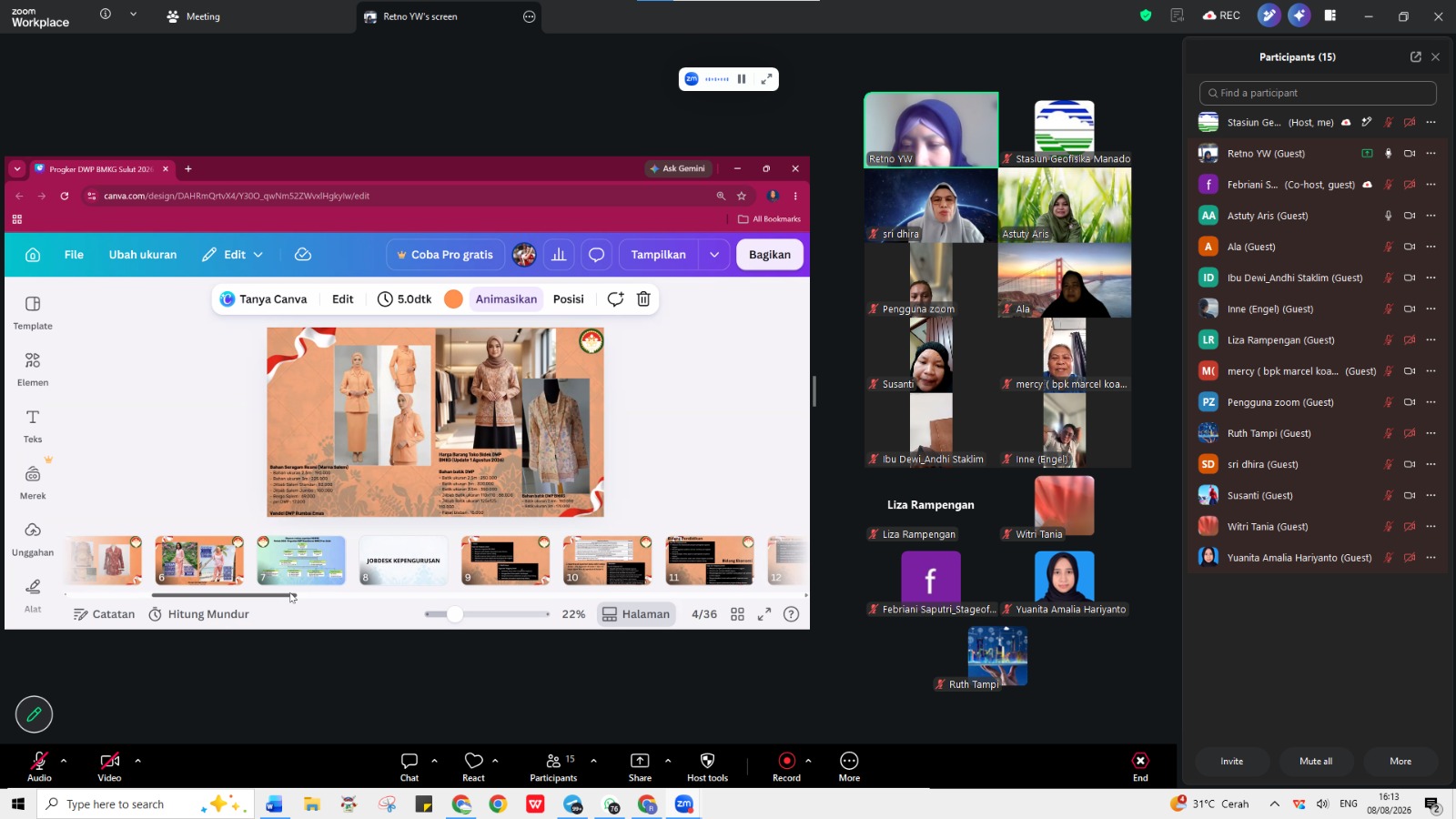Open Canva help question mark icon
The image size is (1456, 819).
pos(792,614)
